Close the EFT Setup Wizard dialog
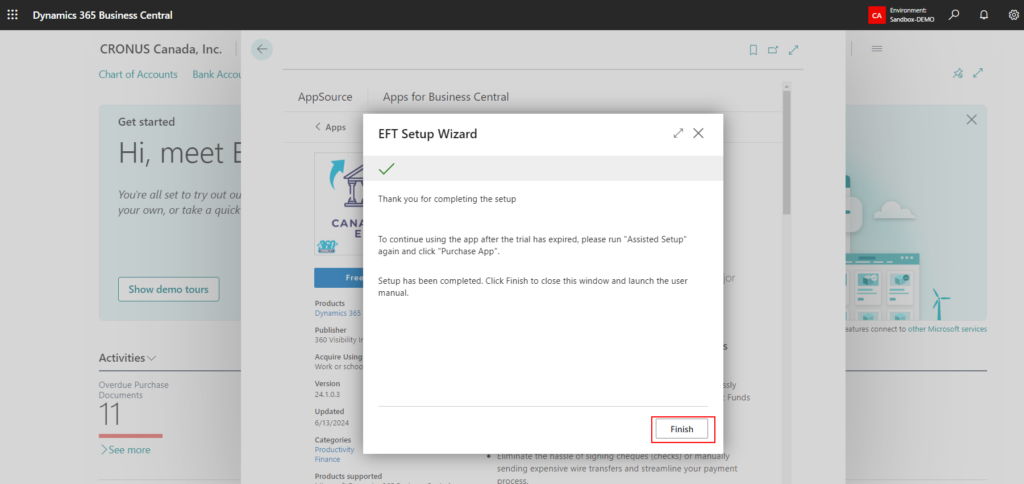 [698, 133]
